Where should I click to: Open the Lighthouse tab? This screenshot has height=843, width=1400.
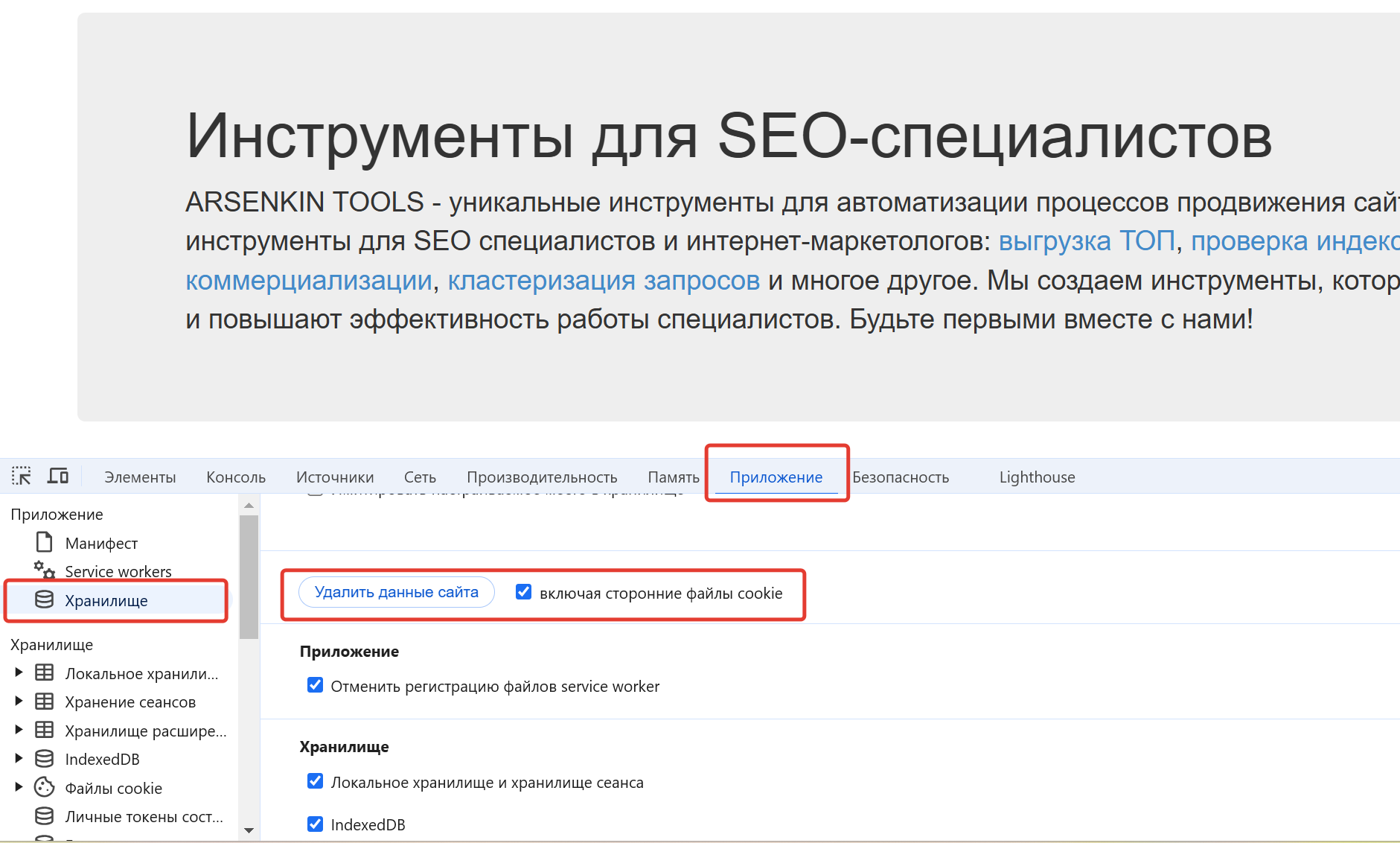(x=1037, y=477)
